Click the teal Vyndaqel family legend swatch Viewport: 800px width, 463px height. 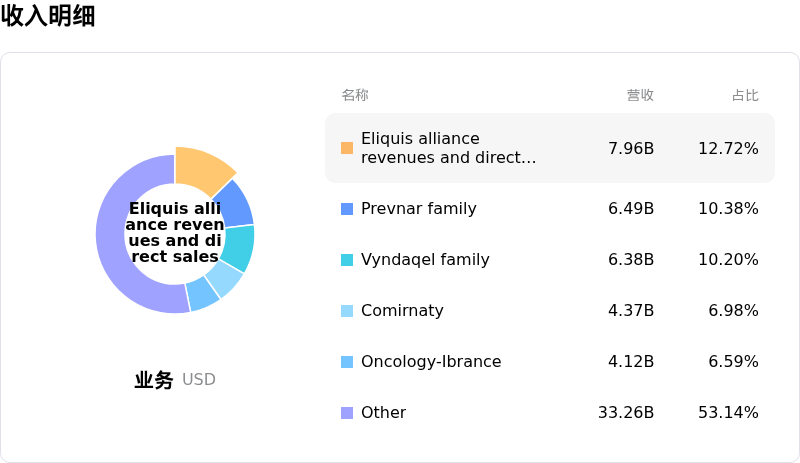[x=347, y=260]
